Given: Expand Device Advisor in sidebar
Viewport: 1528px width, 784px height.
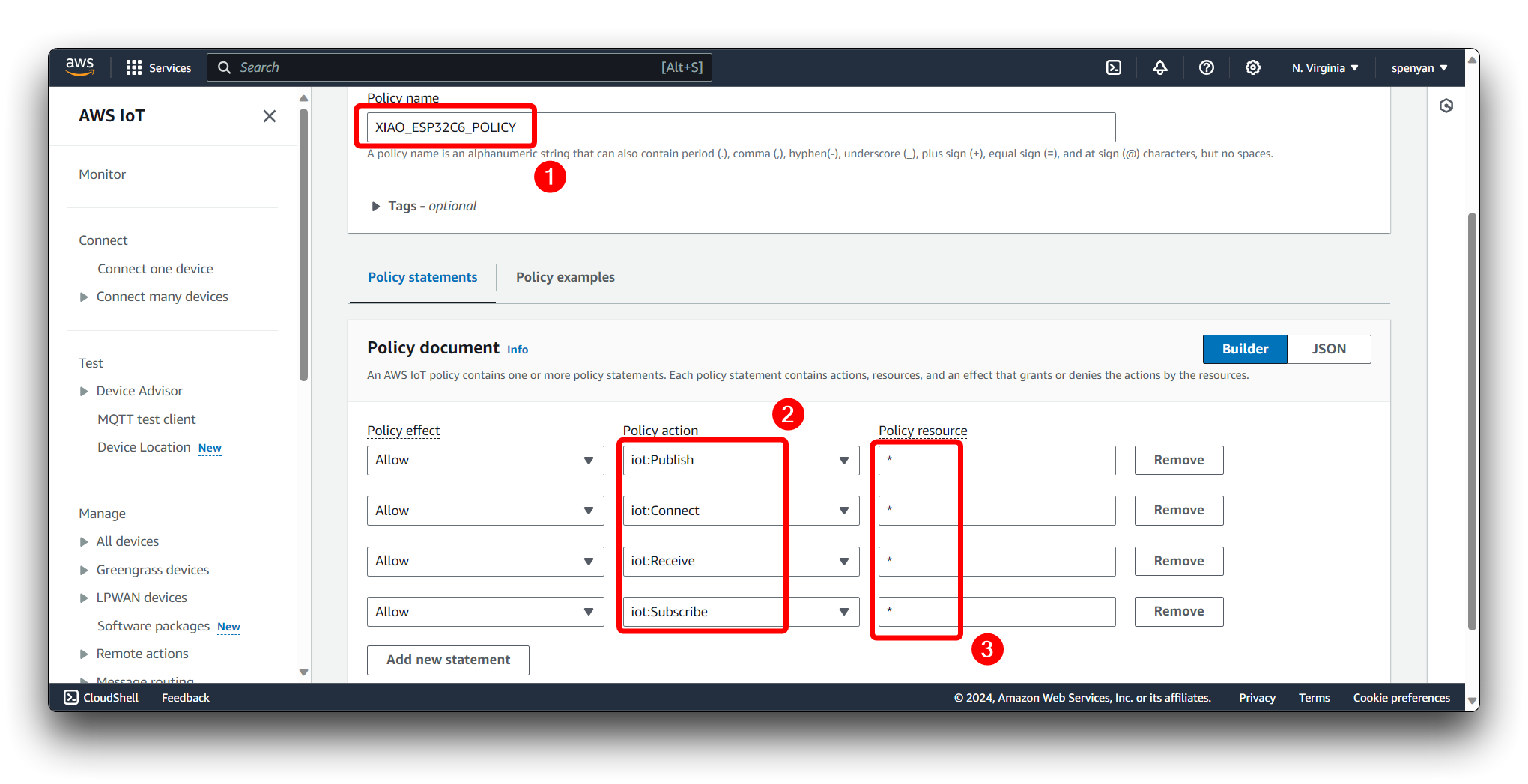Looking at the screenshot, I should click(84, 391).
